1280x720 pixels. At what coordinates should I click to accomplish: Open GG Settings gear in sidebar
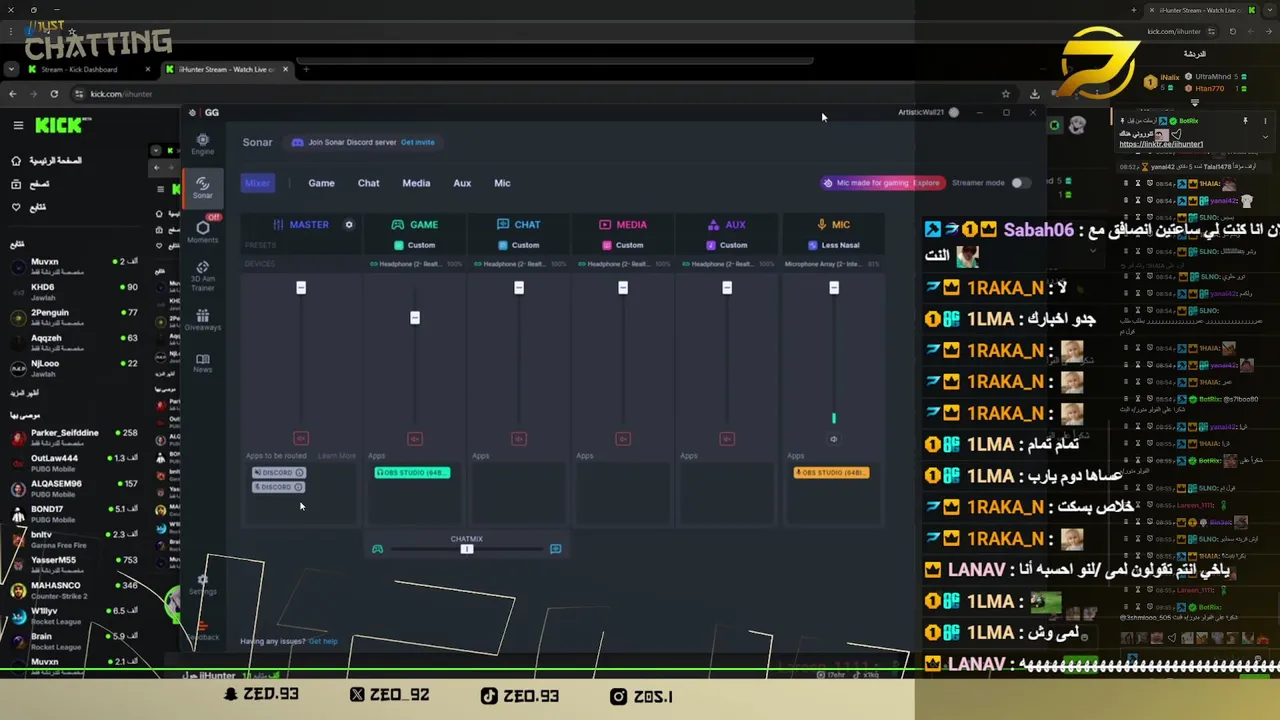tap(203, 583)
